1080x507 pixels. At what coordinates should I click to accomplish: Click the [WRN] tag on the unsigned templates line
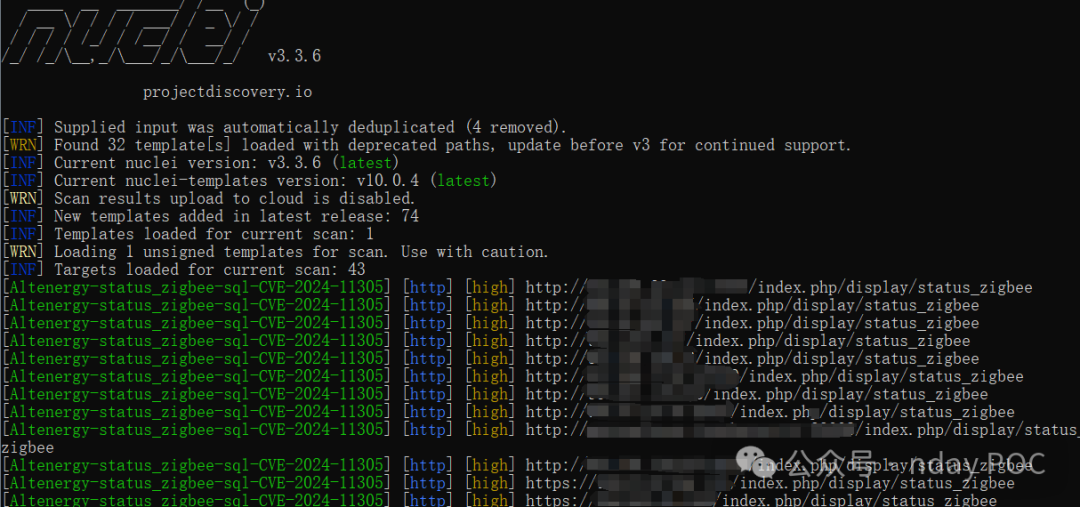(24, 252)
